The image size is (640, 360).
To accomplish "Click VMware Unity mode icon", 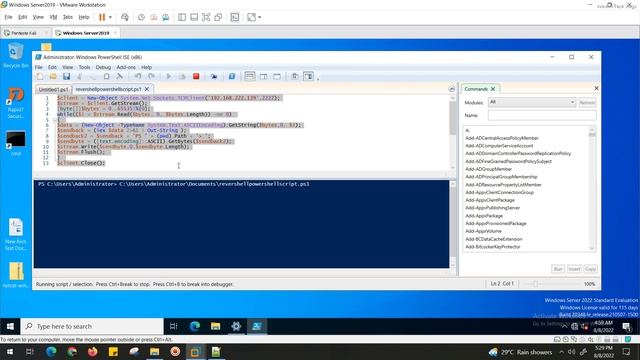I will [x=218, y=17].
